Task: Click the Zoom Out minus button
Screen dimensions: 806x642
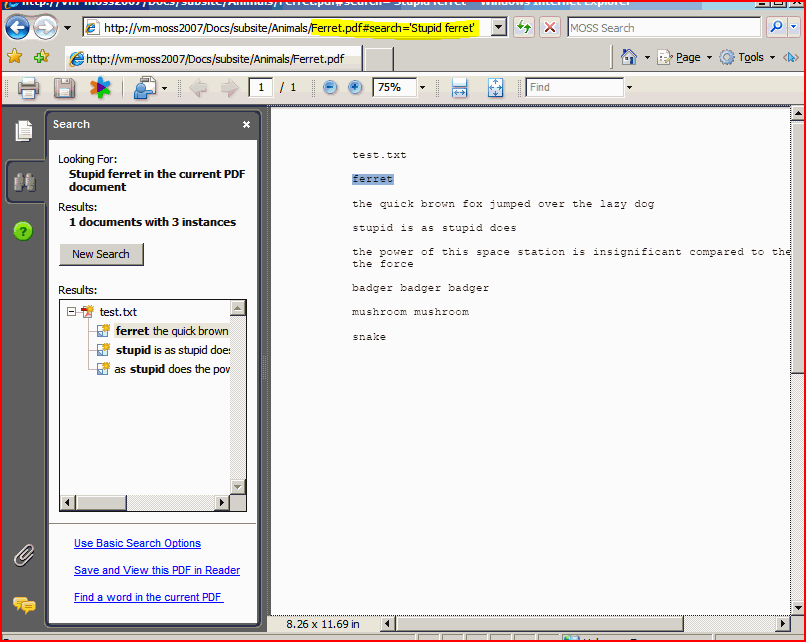Action: click(330, 88)
